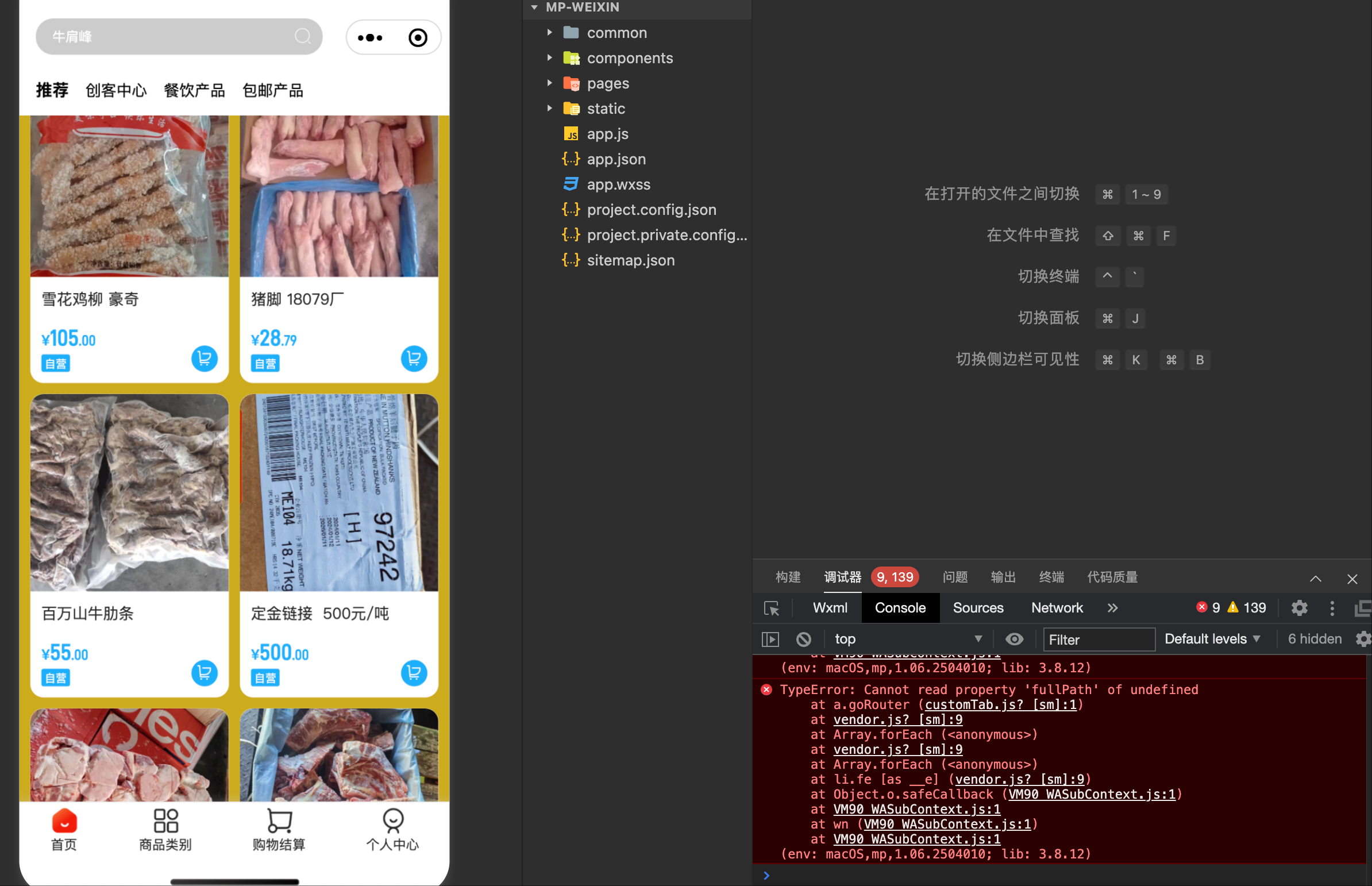Expand the common folder

tap(549, 33)
